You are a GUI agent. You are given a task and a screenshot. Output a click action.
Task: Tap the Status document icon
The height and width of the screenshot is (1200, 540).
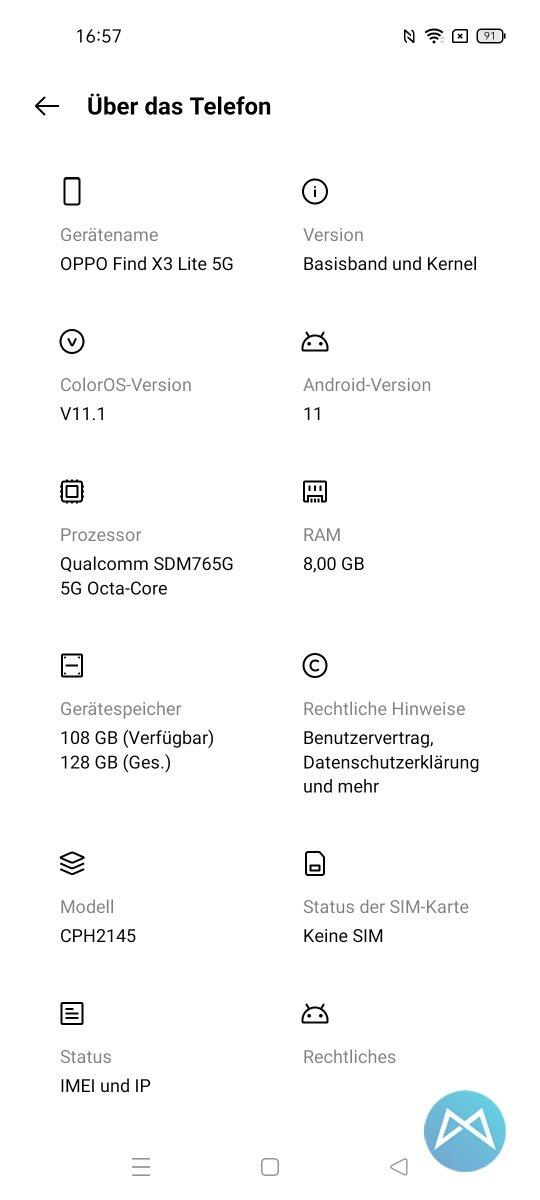pyautogui.click(x=72, y=1014)
